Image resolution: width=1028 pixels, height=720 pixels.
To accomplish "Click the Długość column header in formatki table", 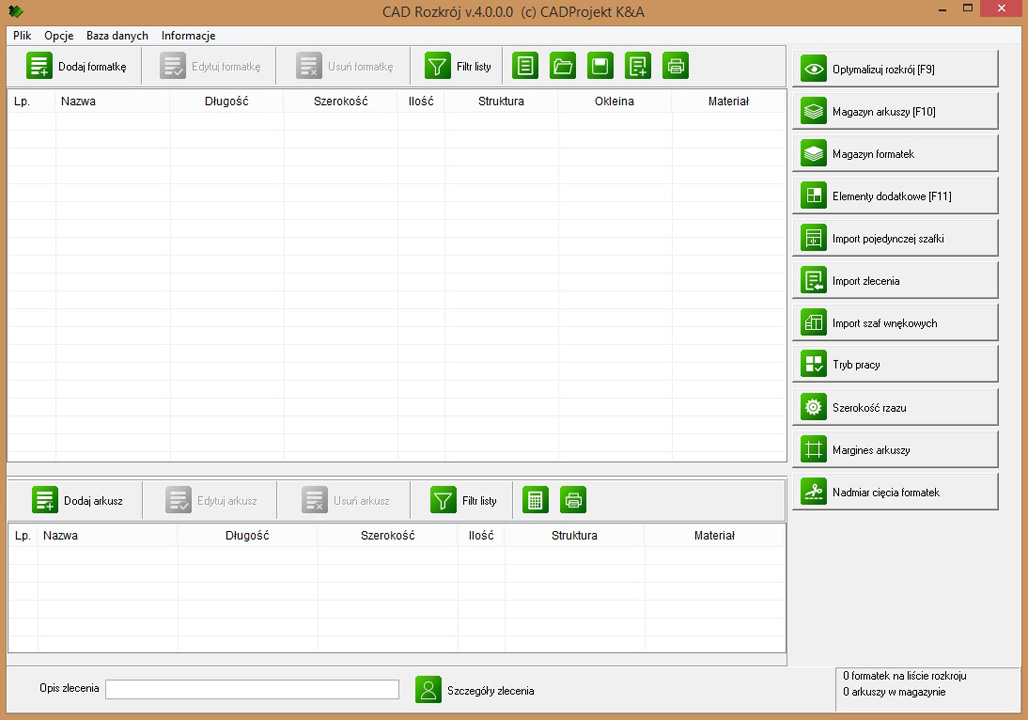I will (226, 101).
